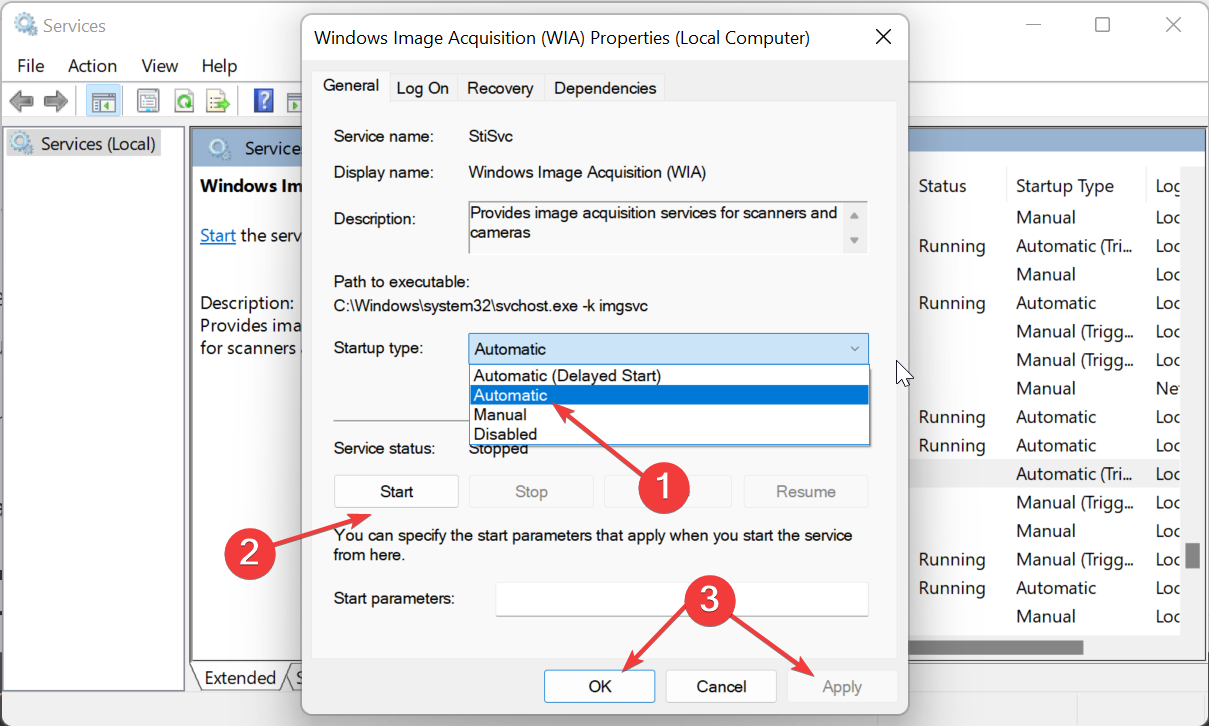Image resolution: width=1209 pixels, height=726 pixels.
Task: Click the Export List toolbar icon
Action: (218, 101)
